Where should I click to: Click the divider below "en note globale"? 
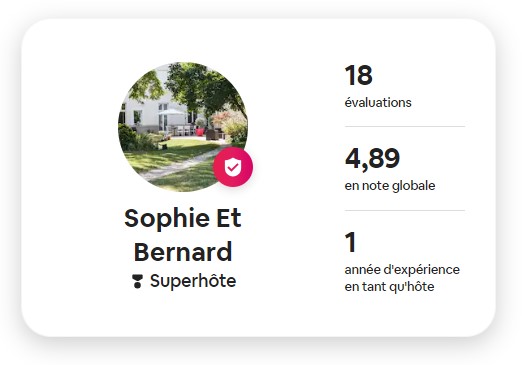[x=405, y=211]
